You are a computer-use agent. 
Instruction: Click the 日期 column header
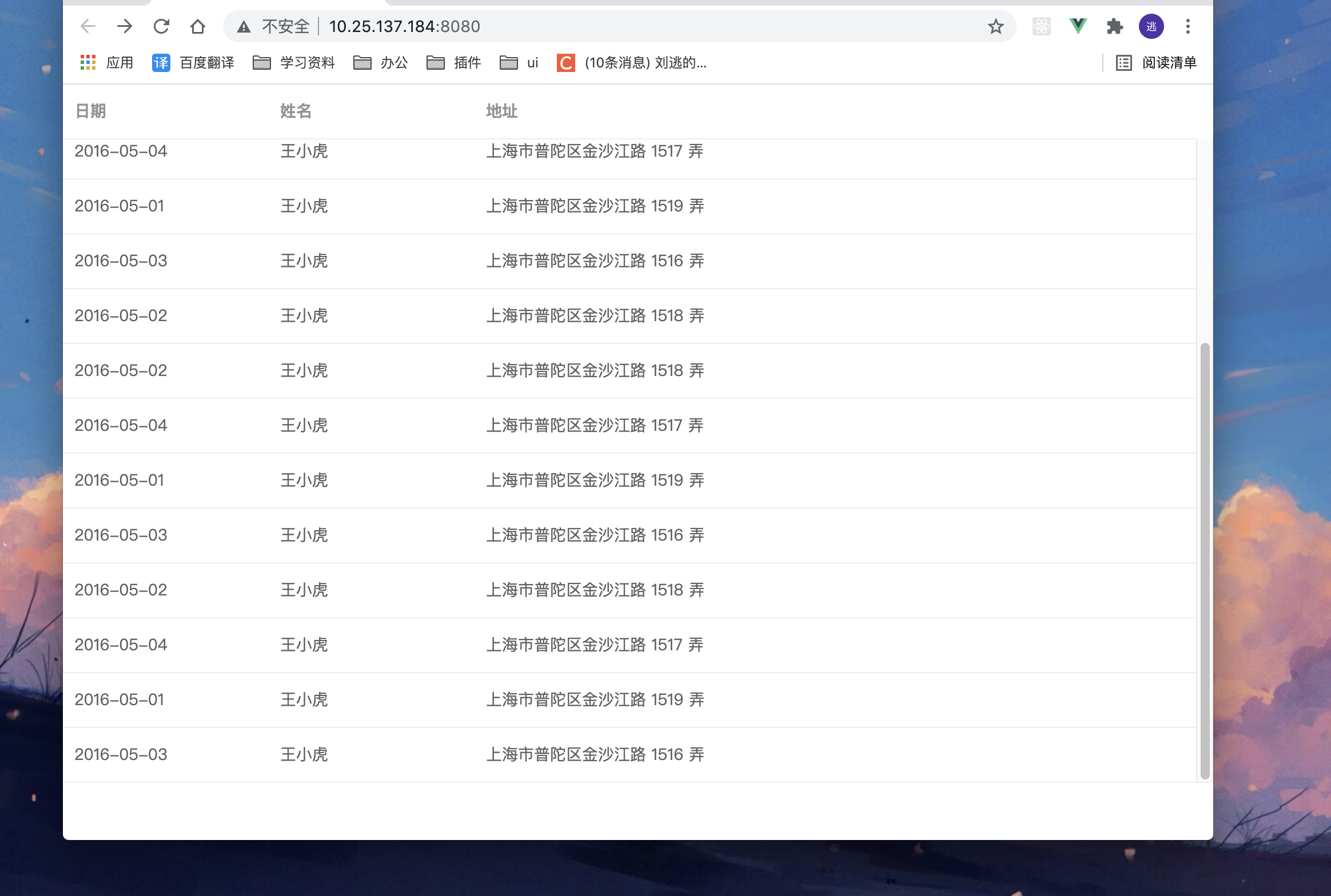90,111
